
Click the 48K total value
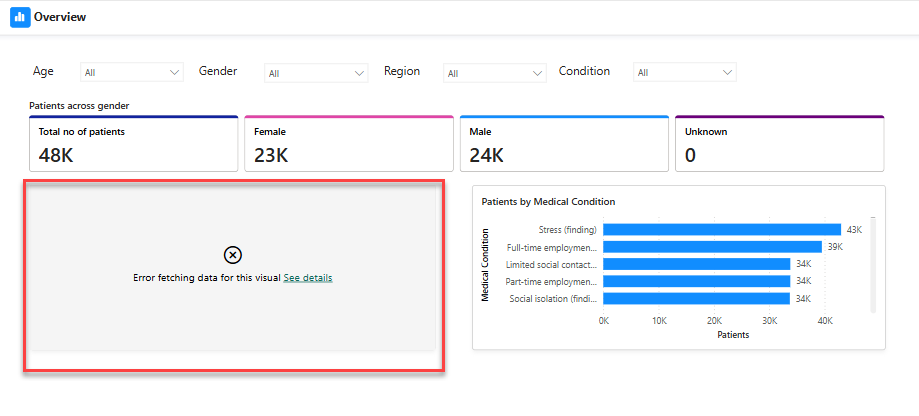click(x=56, y=155)
